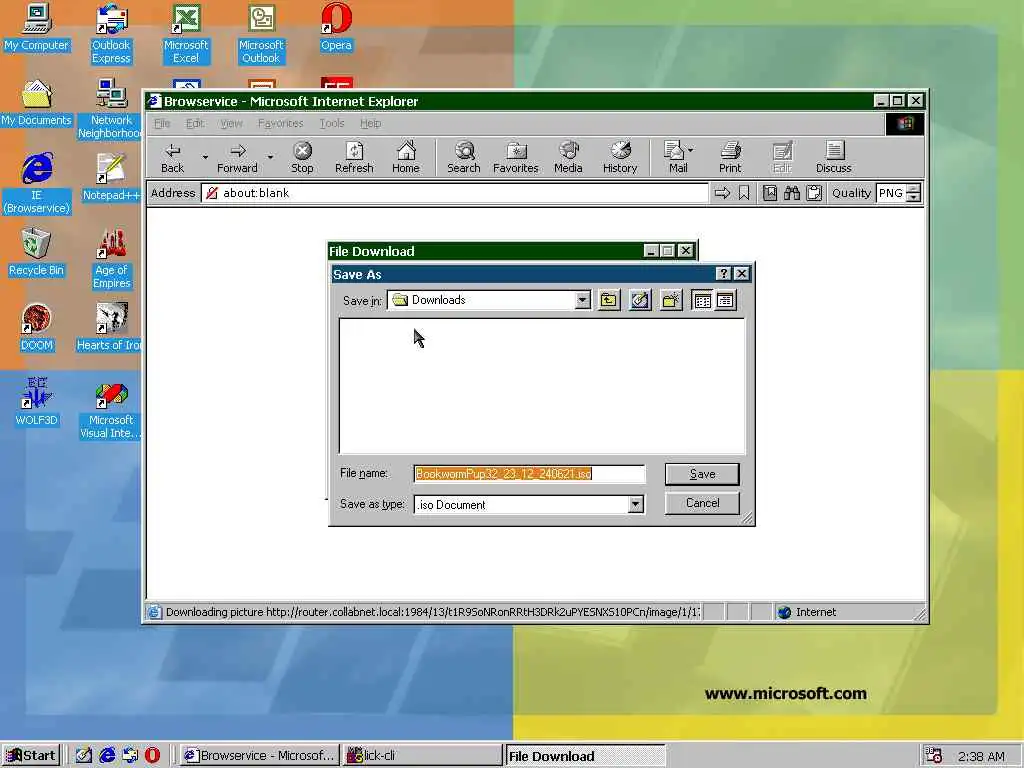
Task: Create New Folder icon in Save As
Action: pos(671,300)
